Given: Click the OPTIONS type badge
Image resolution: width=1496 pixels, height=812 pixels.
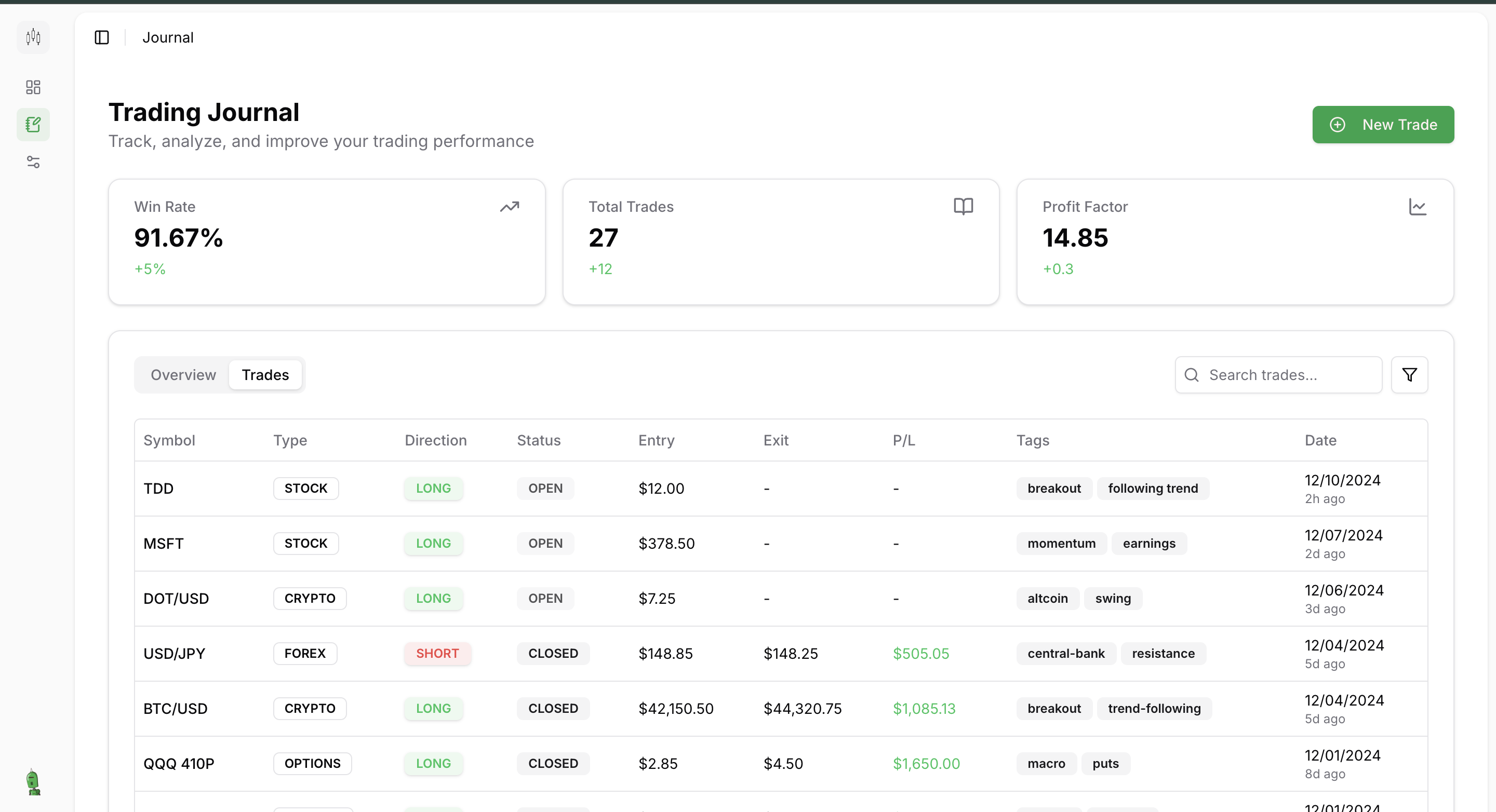Looking at the screenshot, I should click(x=312, y=764).
